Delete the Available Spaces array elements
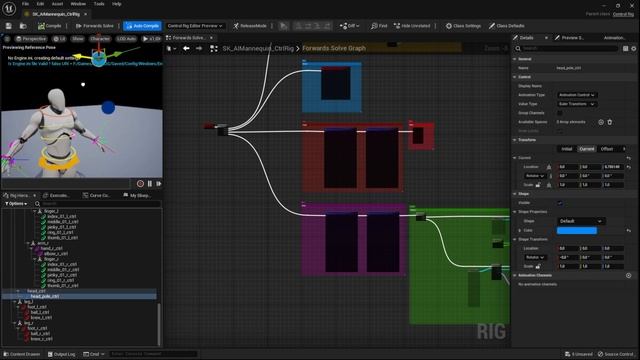Viewport: 640px width, 360px height. [609, 122]
